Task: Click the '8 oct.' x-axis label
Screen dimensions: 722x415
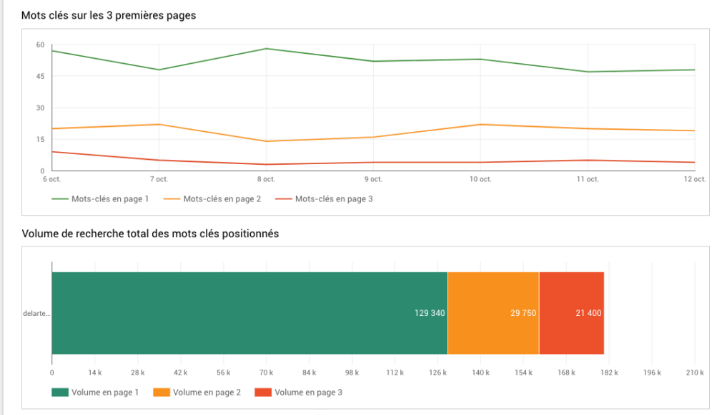Action: [x=266, y=179]
